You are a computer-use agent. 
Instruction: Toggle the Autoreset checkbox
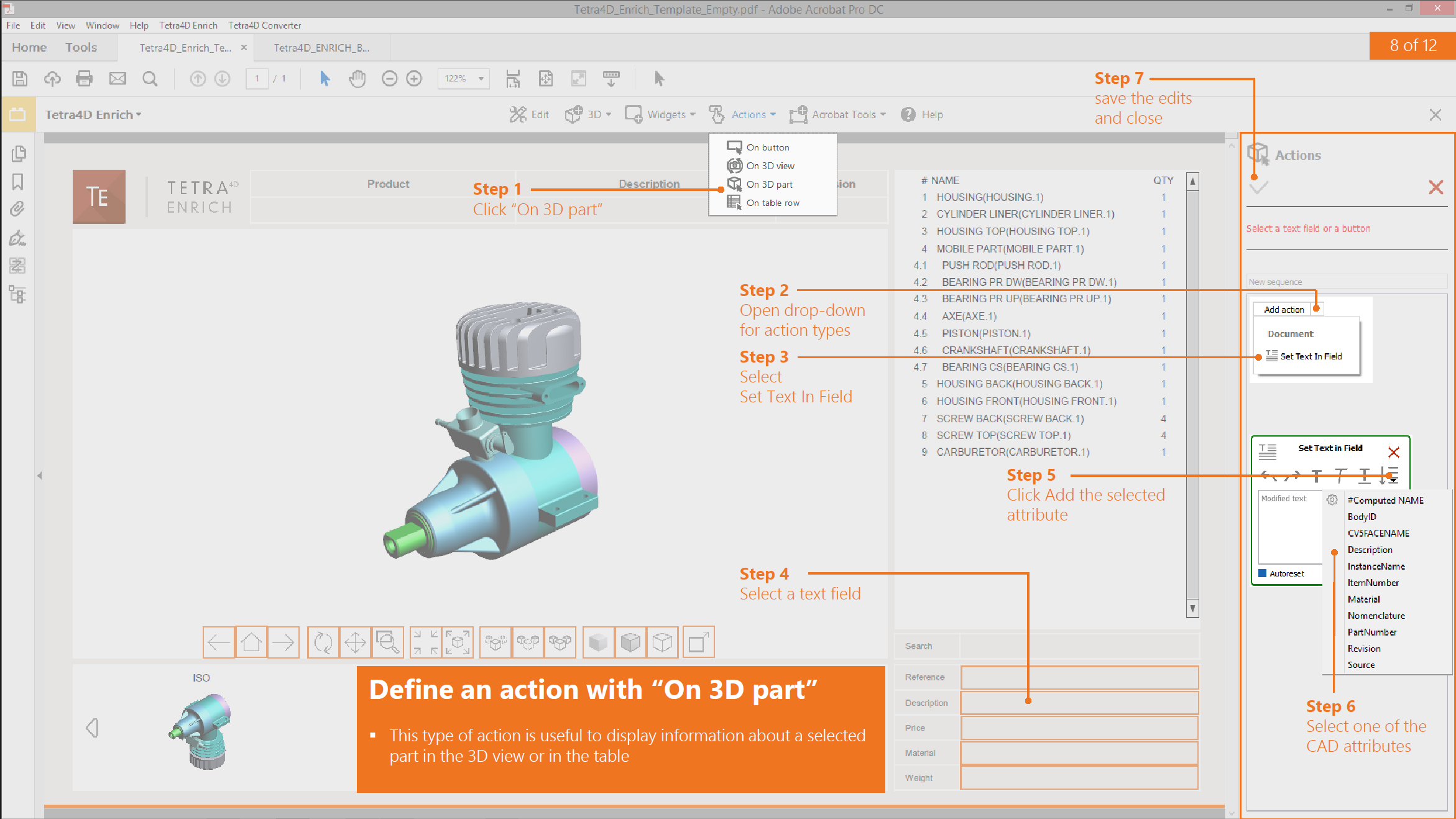(x=1263, y=573)
